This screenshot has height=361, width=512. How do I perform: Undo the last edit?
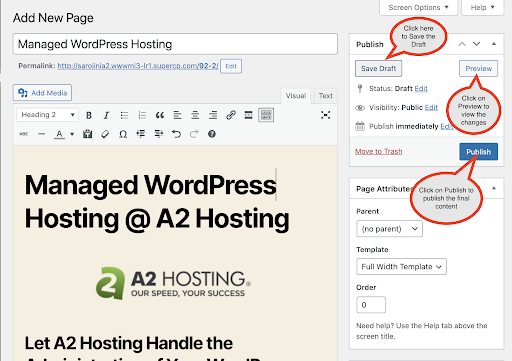tap(176, 134)
